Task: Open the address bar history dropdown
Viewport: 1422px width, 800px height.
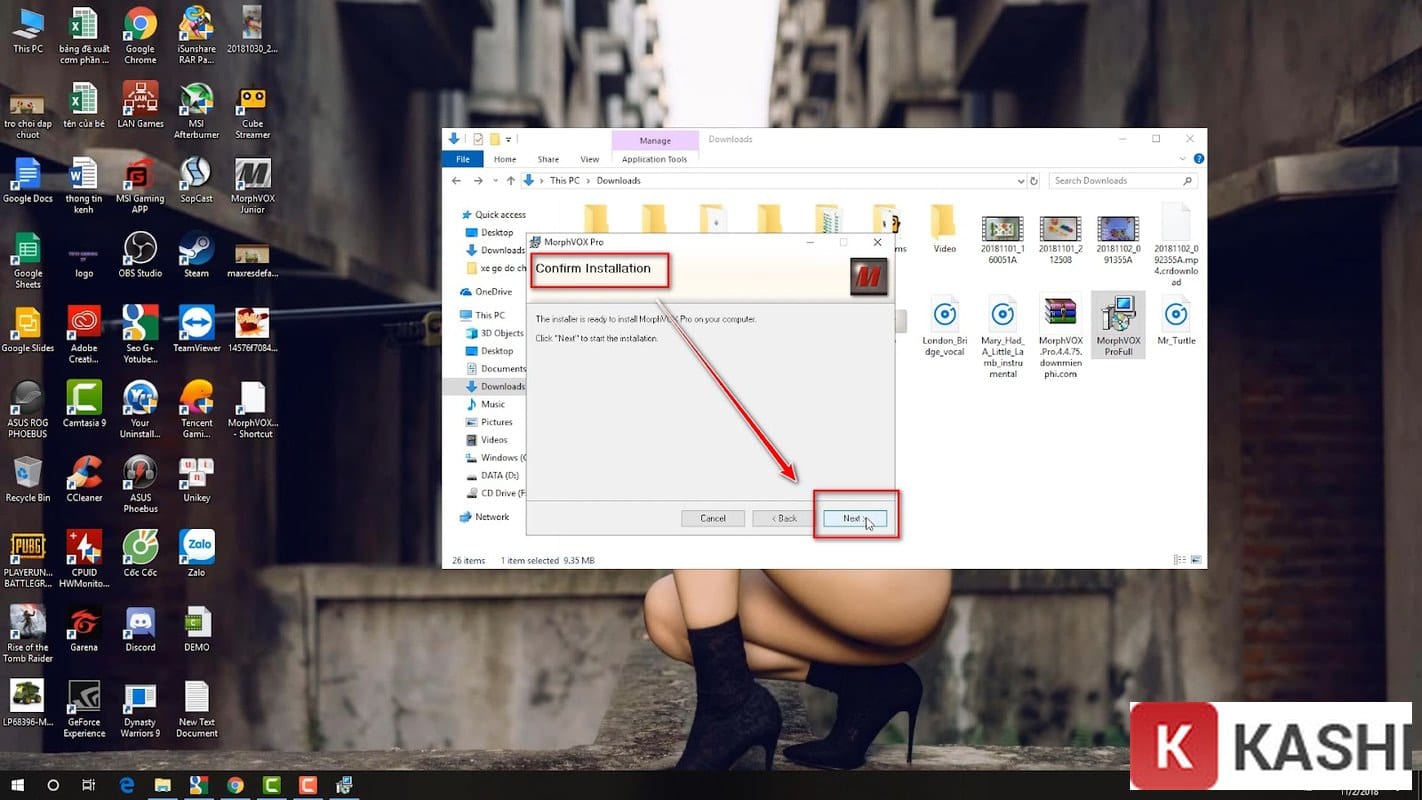Action: pyautogui.click(x=1020, y=180)
